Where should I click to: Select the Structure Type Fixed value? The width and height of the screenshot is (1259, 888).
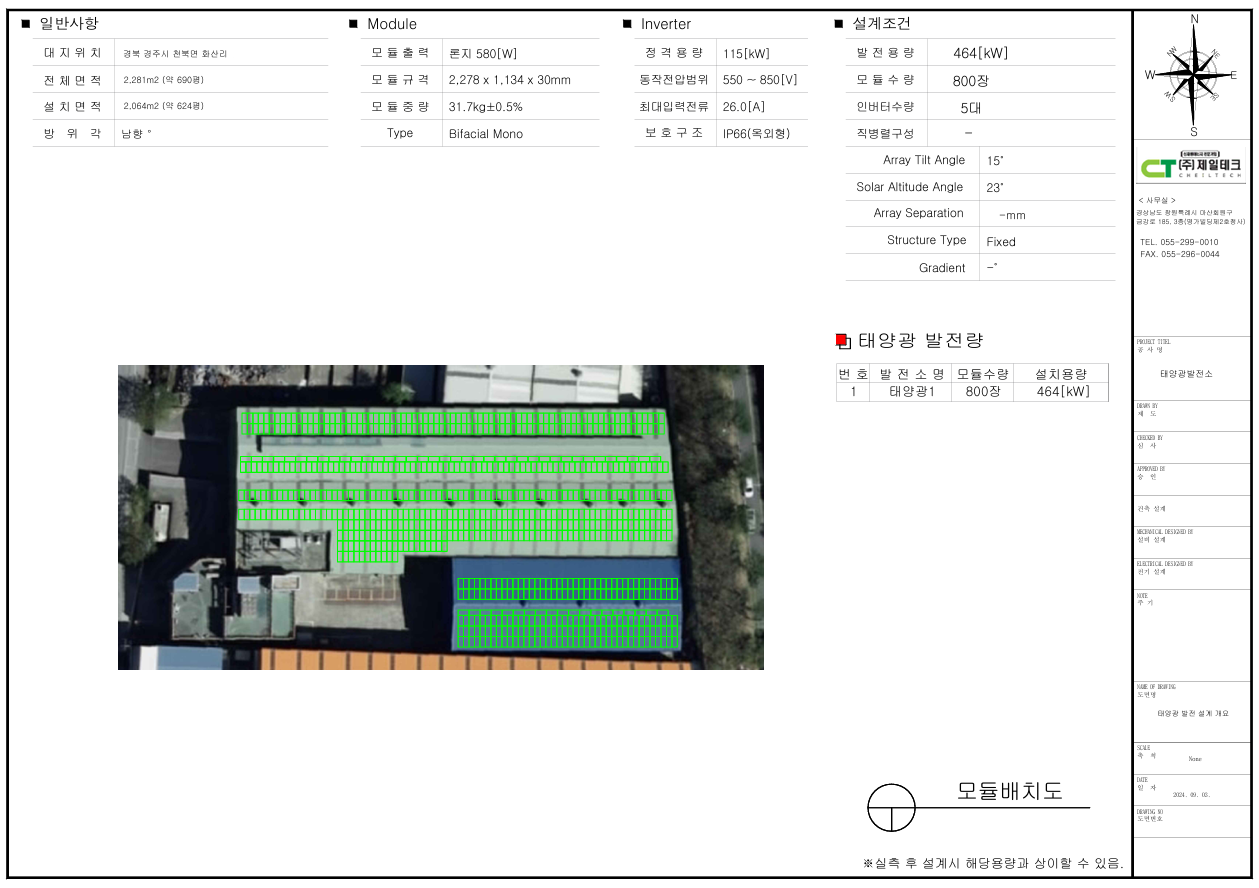click(1000, 242)
